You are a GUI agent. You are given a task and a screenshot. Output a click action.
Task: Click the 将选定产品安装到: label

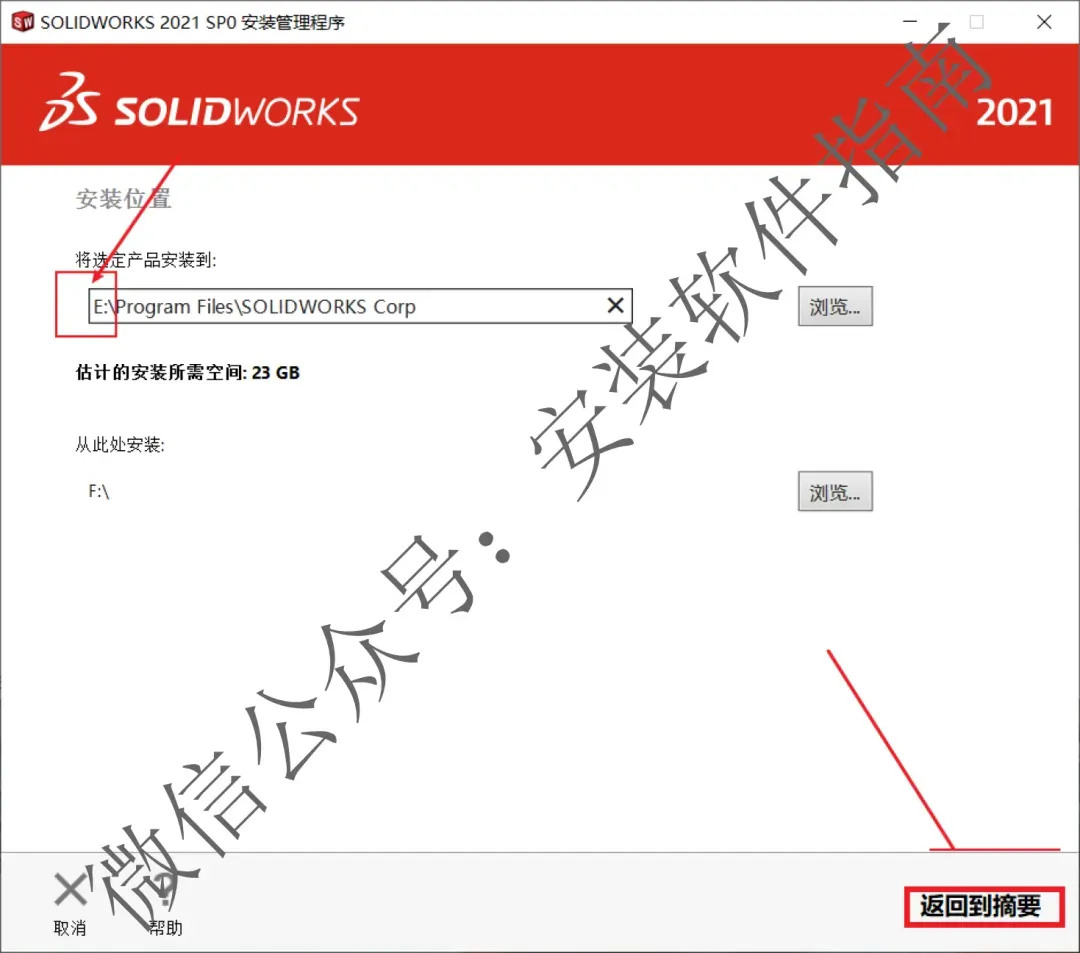click(x=145, y=260)
